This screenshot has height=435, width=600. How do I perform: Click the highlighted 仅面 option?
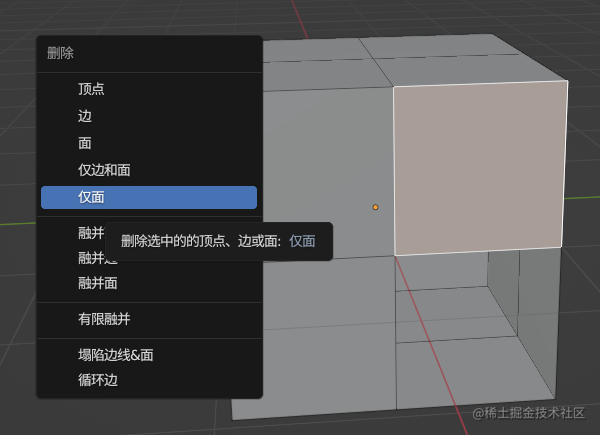click(149, 197)
